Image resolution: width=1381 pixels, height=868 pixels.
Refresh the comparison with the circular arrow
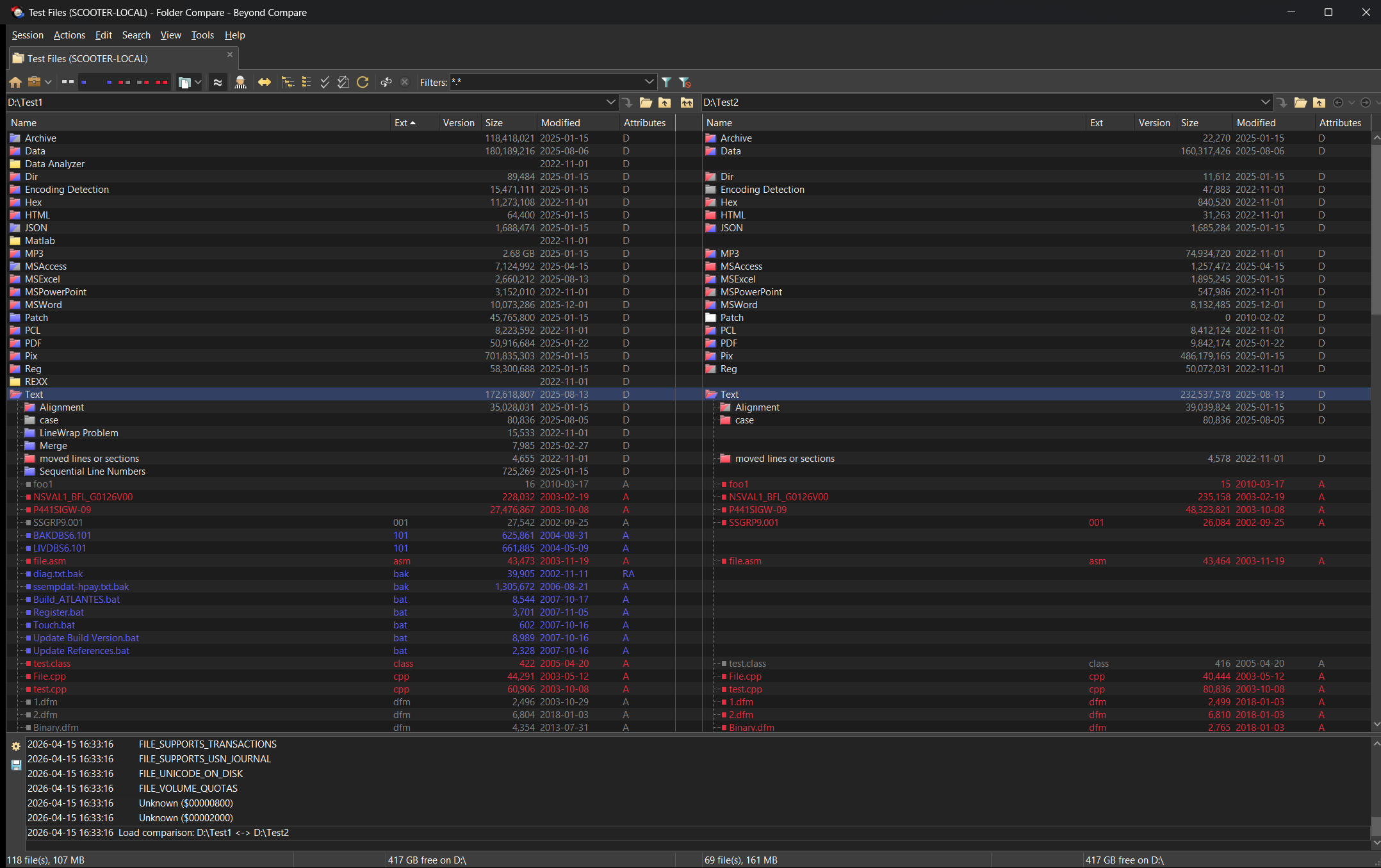tap(363, 82)
